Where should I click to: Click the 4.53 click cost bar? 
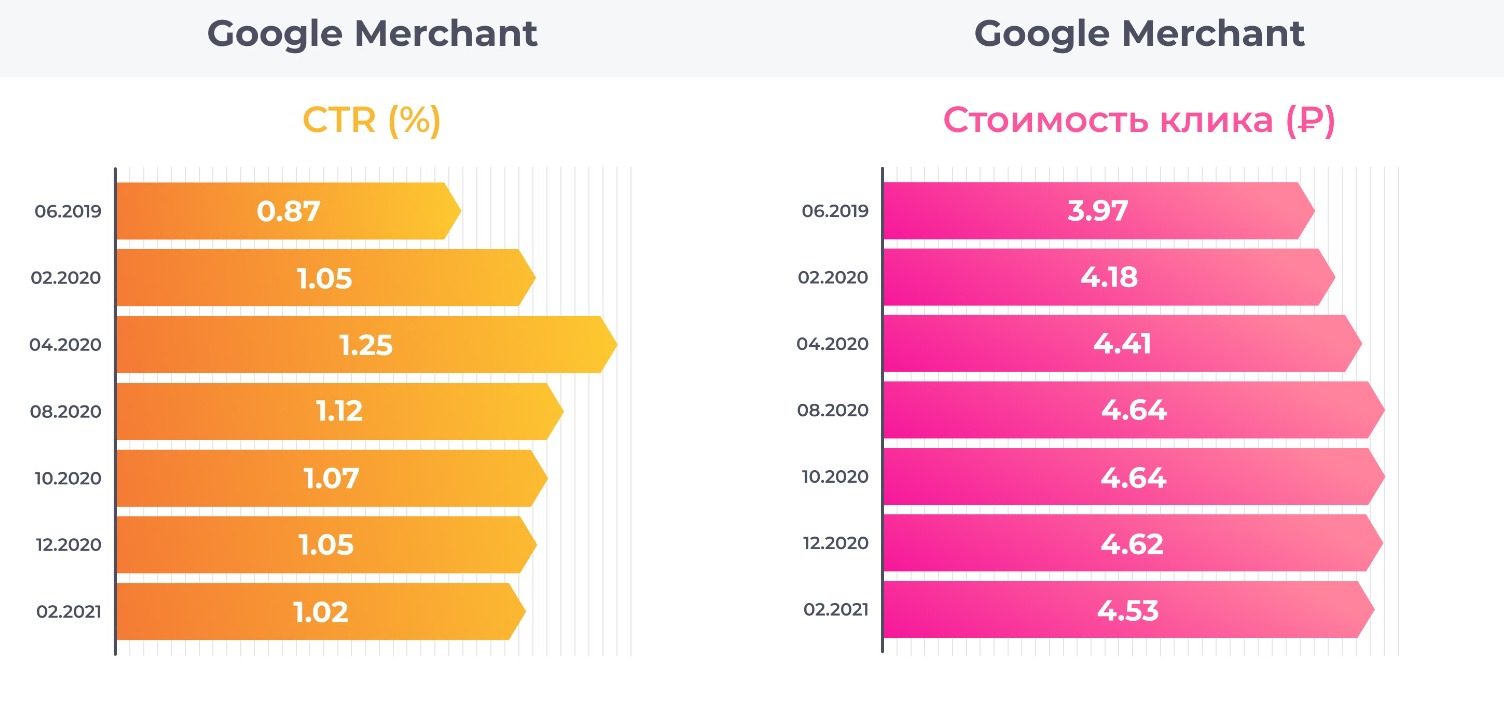(x=1127, y=610)
